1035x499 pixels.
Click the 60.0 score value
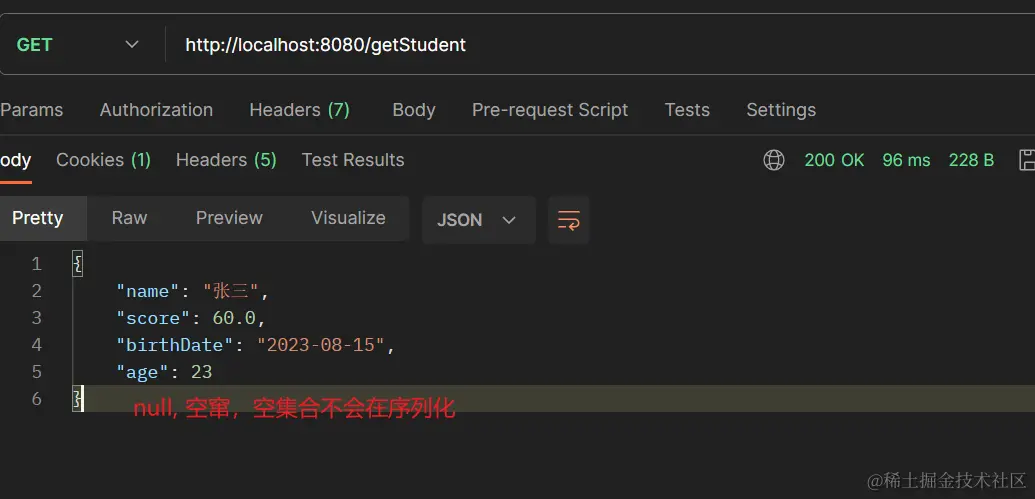[234, 318]
